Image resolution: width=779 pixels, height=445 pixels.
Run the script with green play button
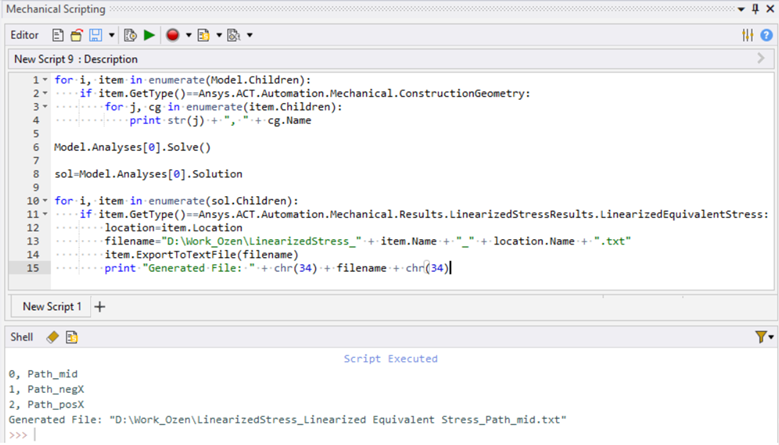149,35
